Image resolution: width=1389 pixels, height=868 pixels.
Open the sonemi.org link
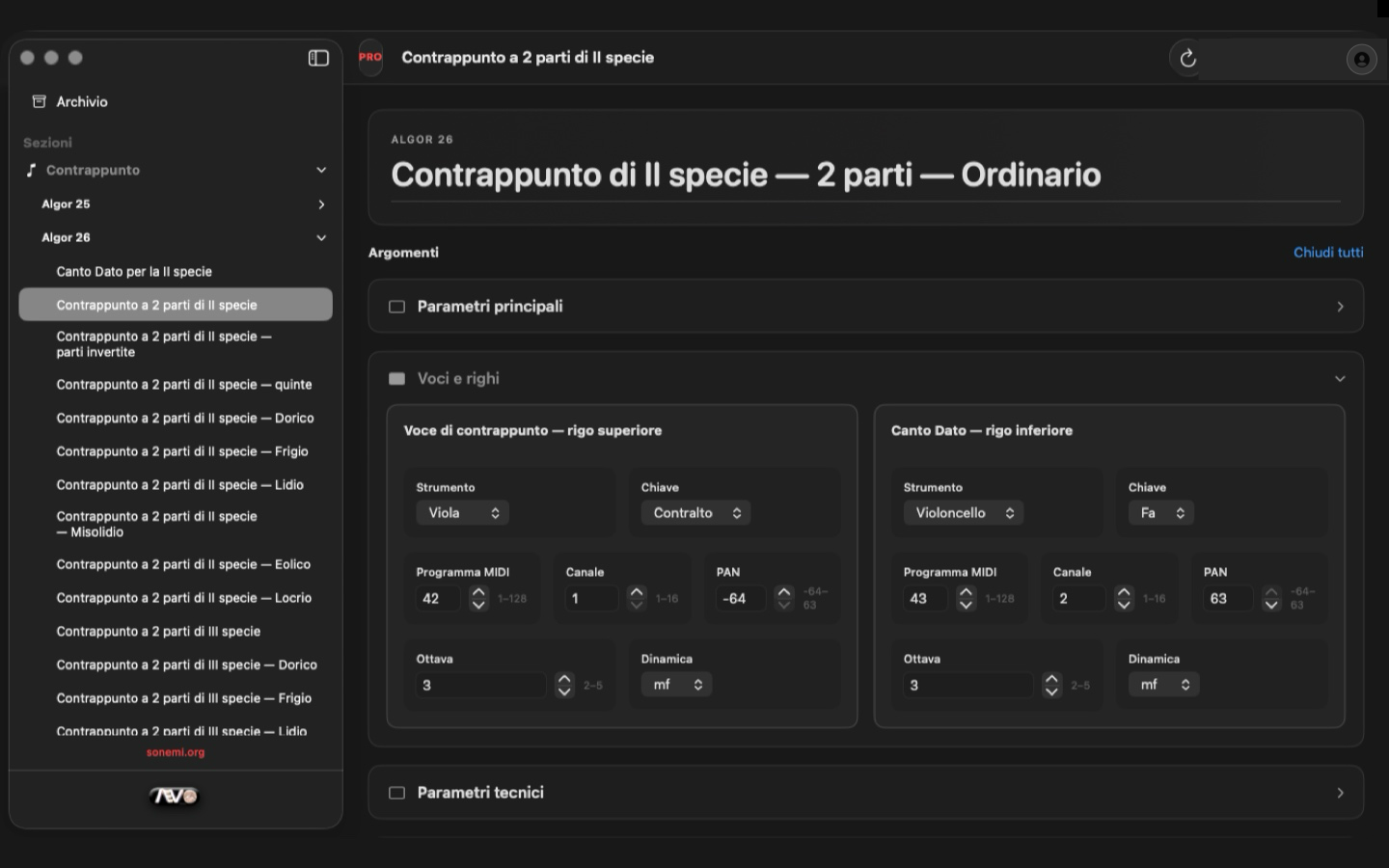(176, 752)
